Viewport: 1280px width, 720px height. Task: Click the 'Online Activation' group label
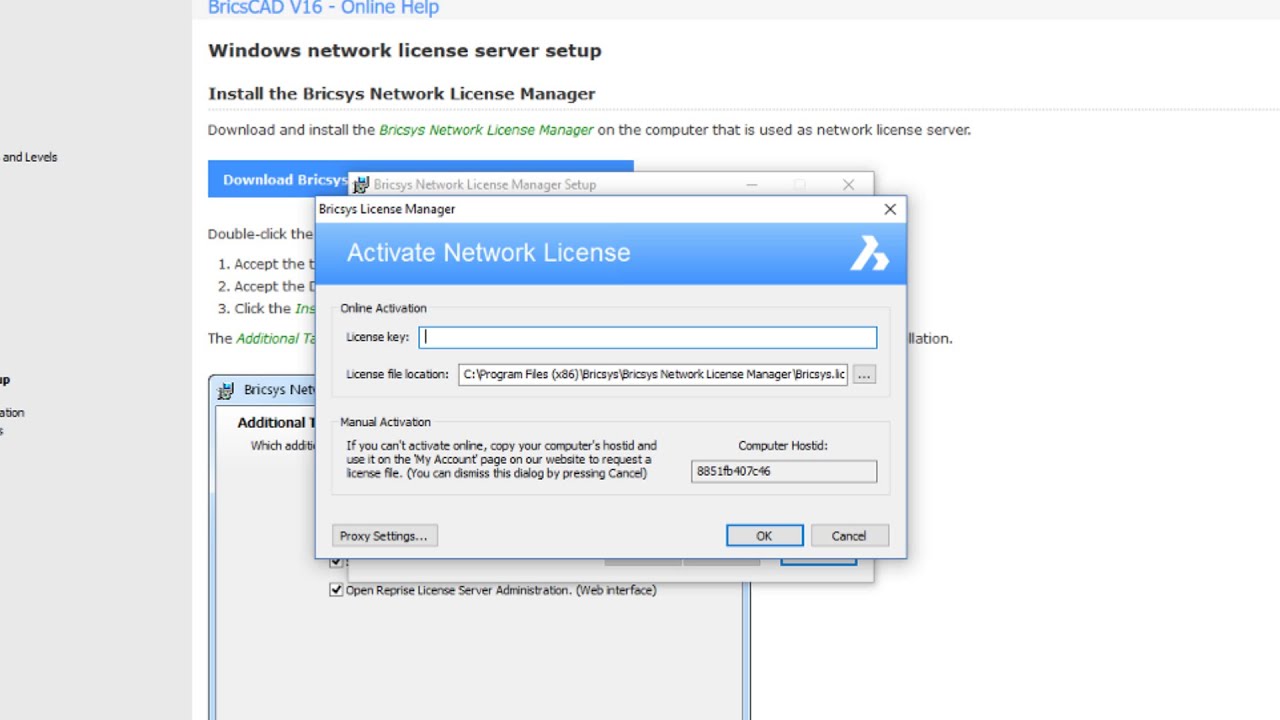tap(383, 308)
